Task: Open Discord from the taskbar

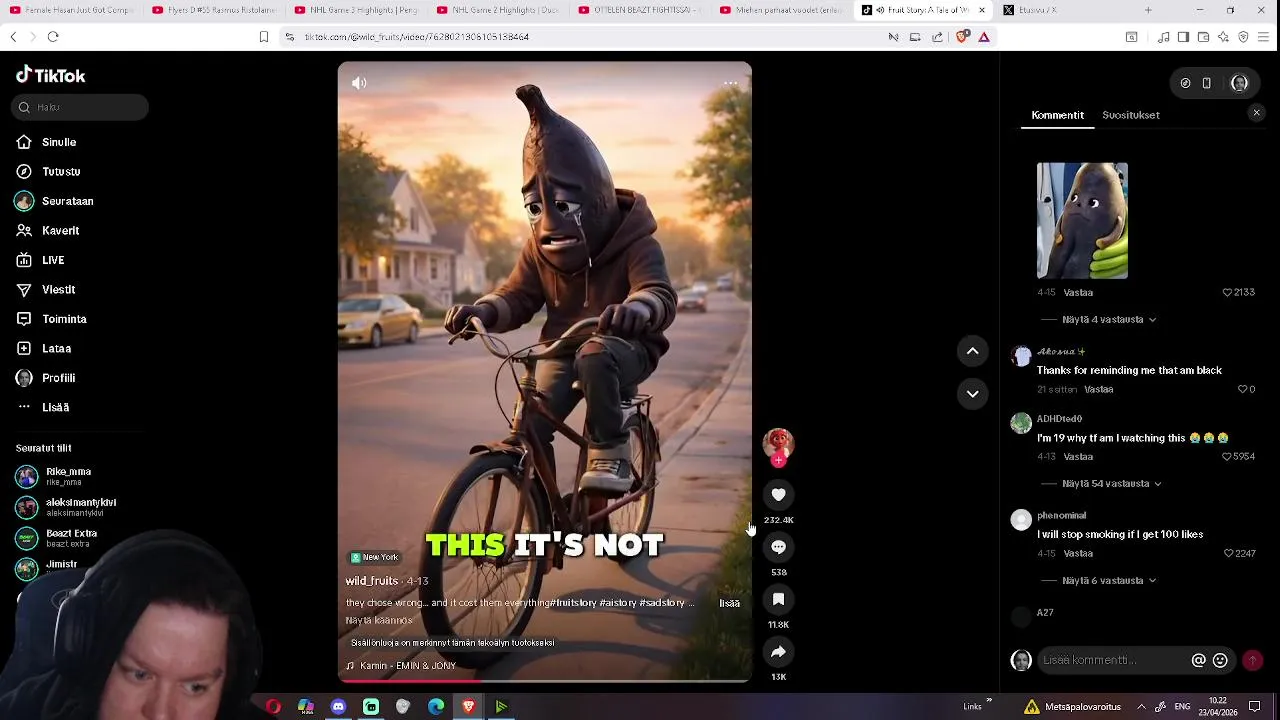Action: (338, 707)
